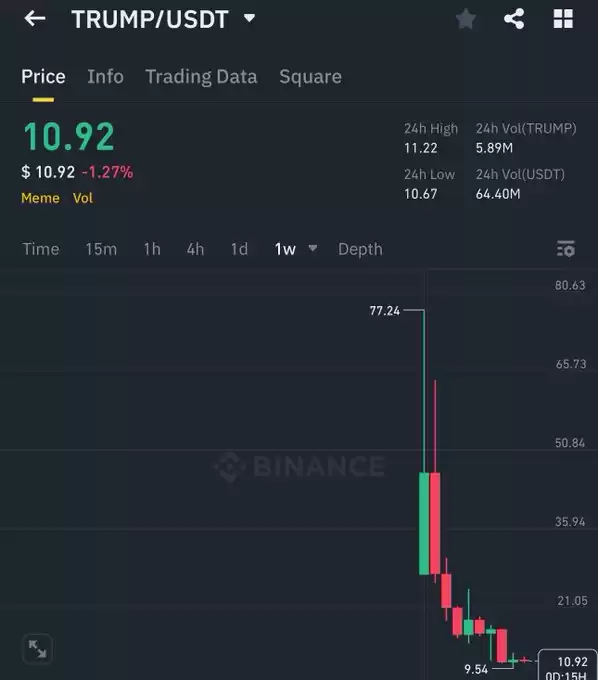Switch chart to 1d interval

[x=239, y=249]
